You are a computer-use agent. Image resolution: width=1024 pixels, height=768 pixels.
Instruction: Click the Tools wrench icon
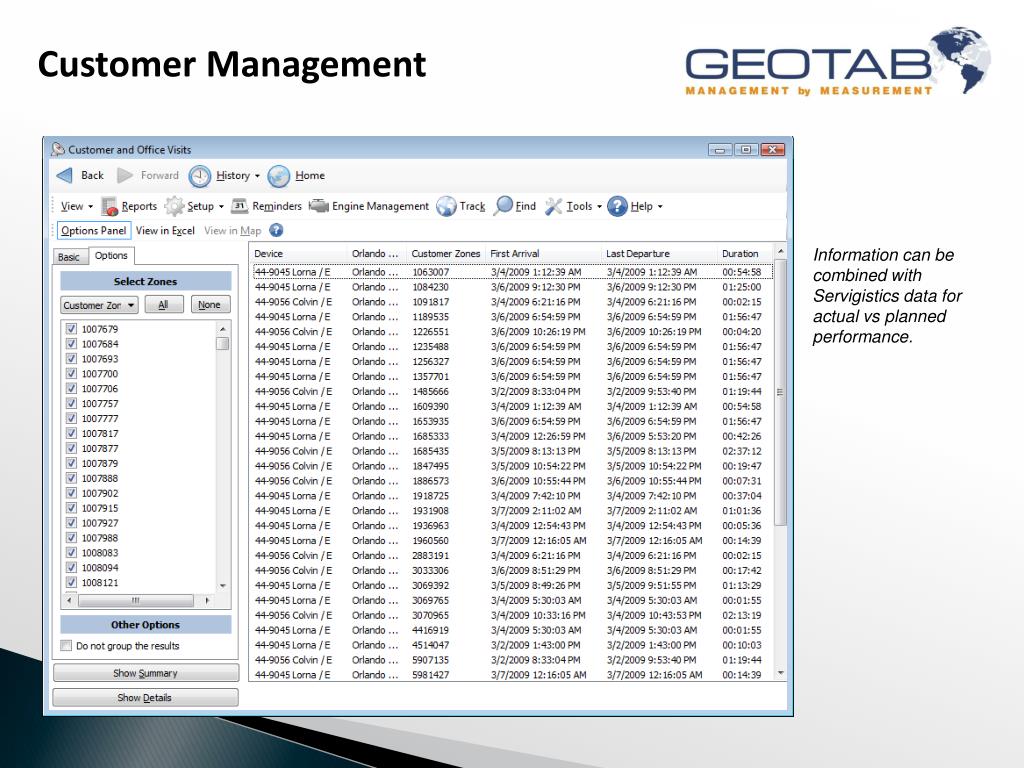click(554, 206)
